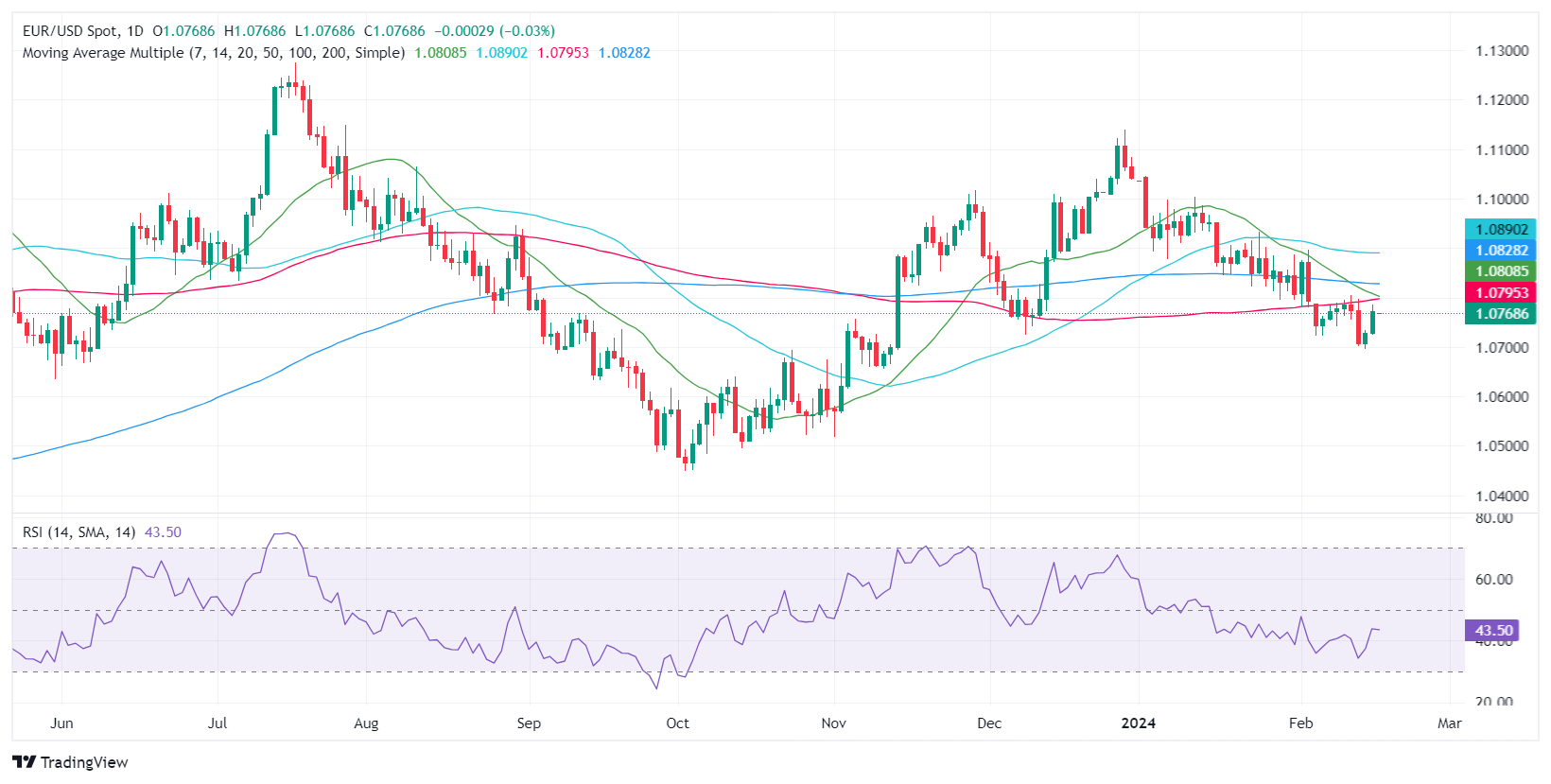Click the 1.04000 level on price scale
This screenshot has height=784, width=1551.
(x=1502, y=496)
